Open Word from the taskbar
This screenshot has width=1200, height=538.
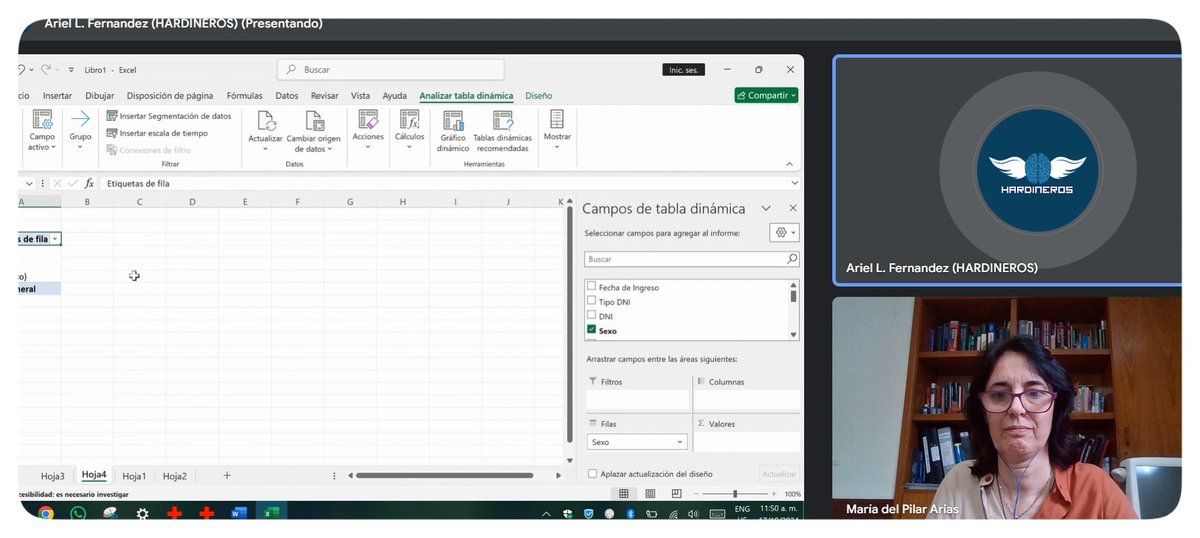coord(238,513)
